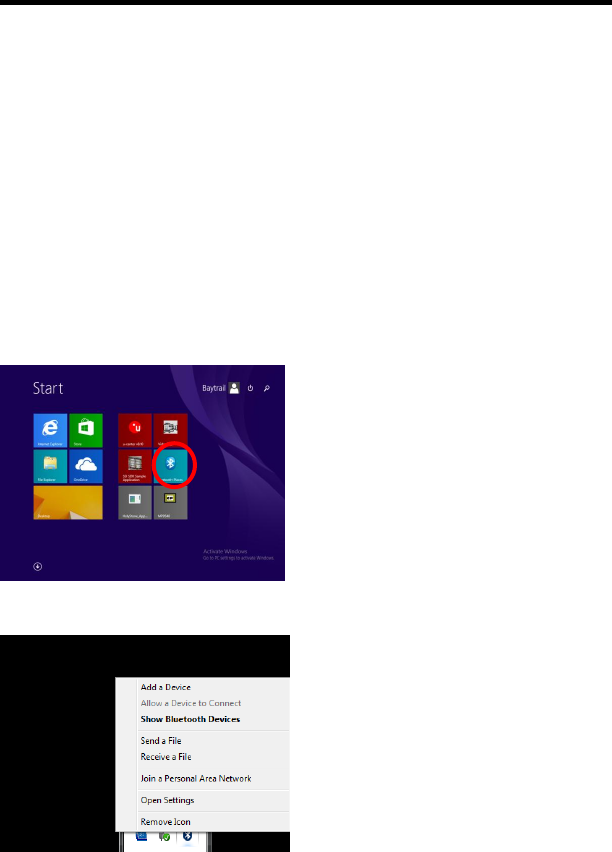Click the Baytrail user account picture

pos(234,388)
